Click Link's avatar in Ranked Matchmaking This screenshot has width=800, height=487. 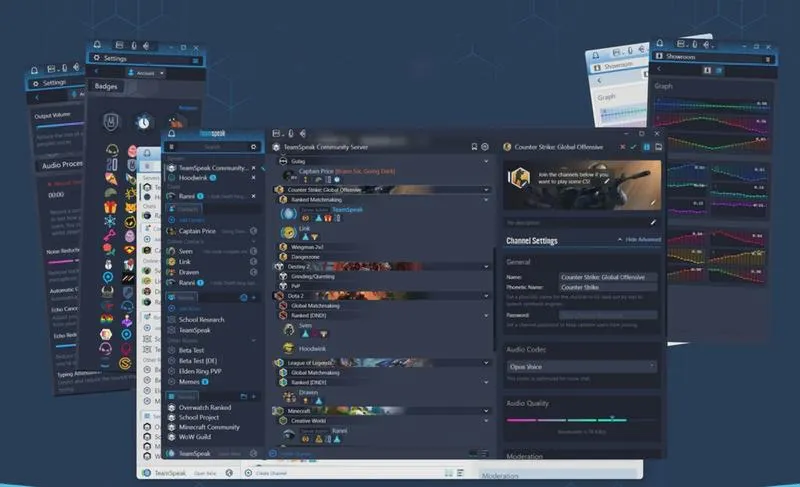(289, 233)
